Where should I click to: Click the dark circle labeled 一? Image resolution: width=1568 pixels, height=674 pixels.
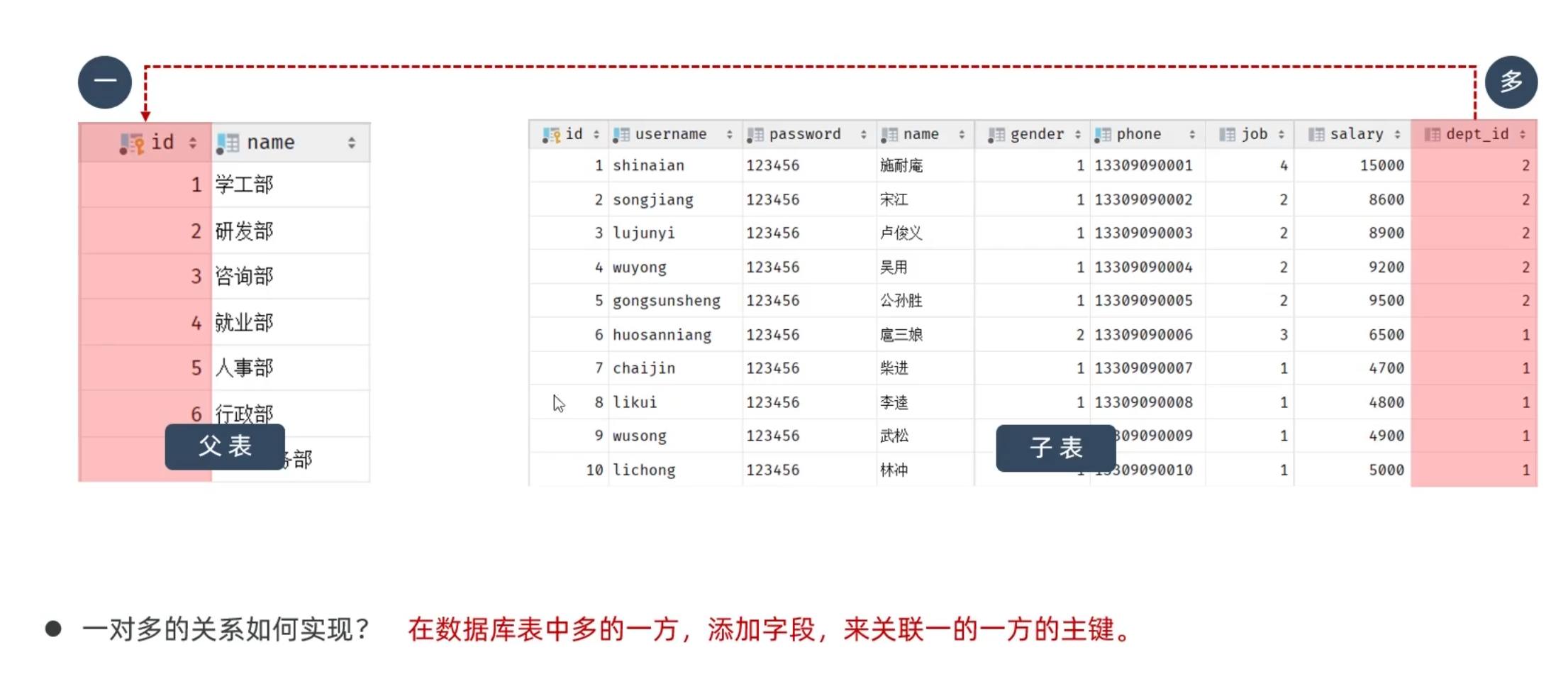pyautogui.click(x=105, y=82)
